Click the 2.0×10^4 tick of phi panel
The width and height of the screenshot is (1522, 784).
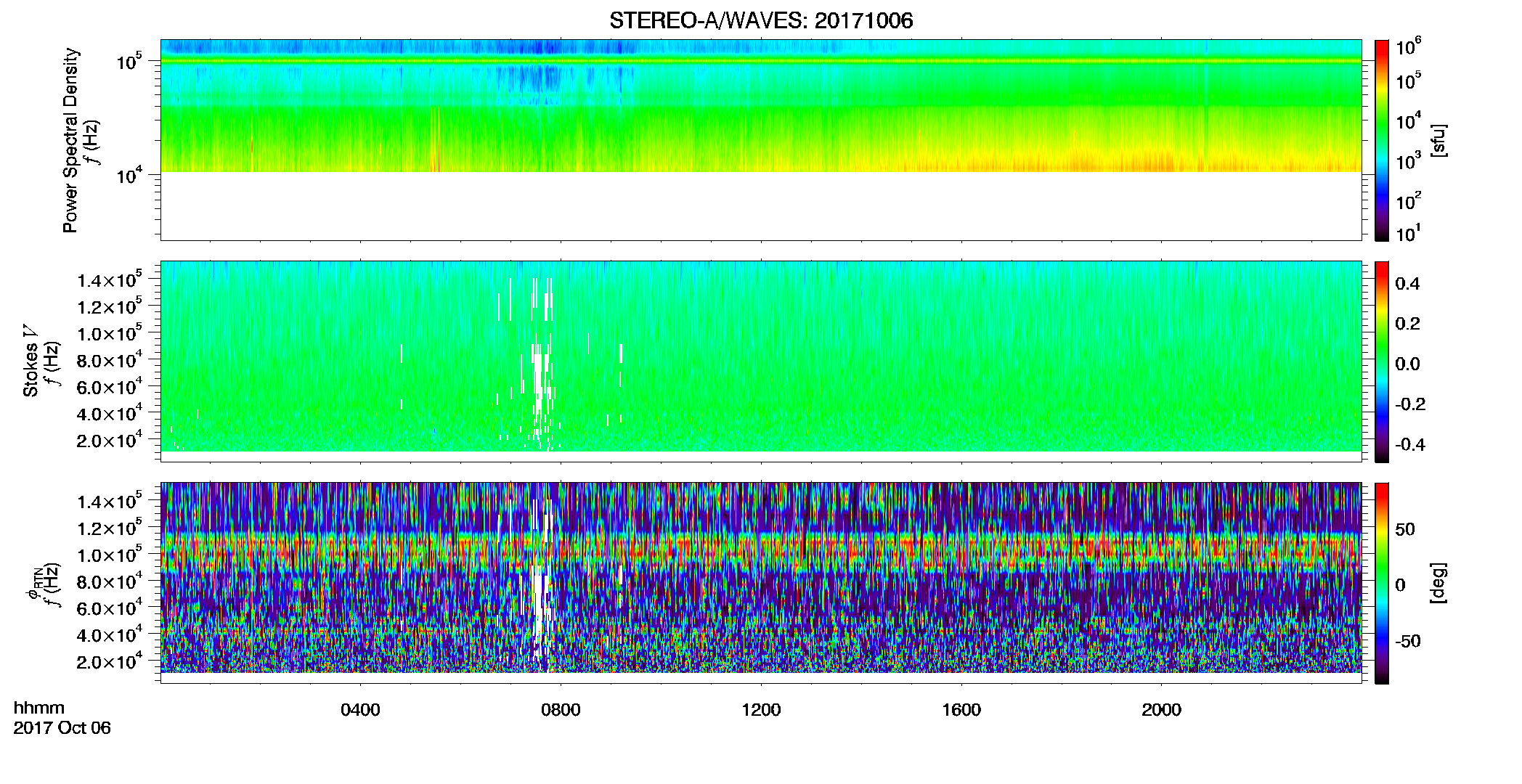(109, 661)
